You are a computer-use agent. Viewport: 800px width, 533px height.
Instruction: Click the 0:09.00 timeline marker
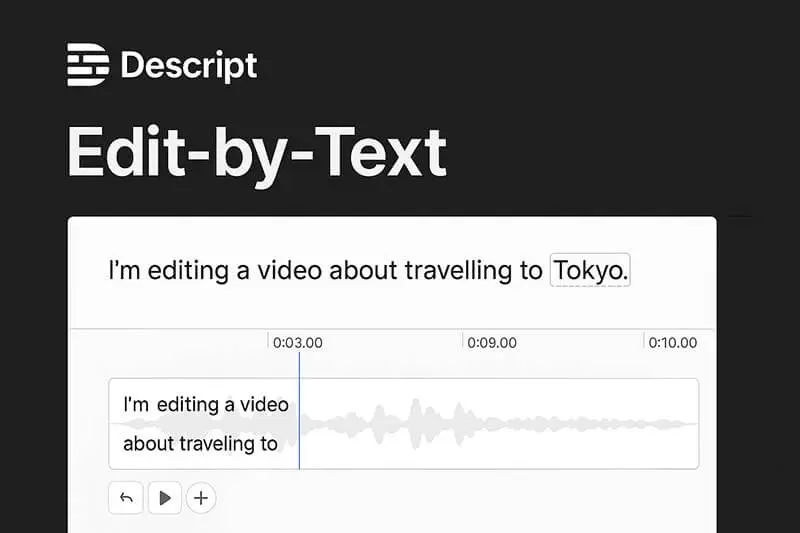[492, 343]
